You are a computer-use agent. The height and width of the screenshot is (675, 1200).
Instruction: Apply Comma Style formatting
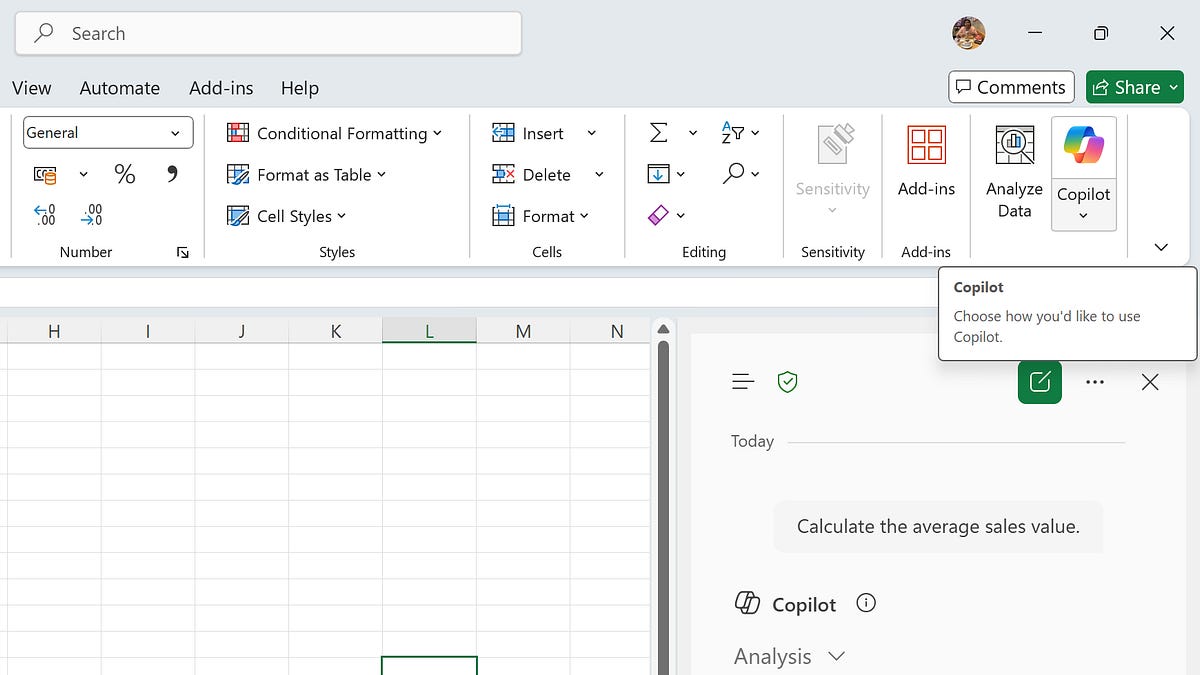coord(172,174)
